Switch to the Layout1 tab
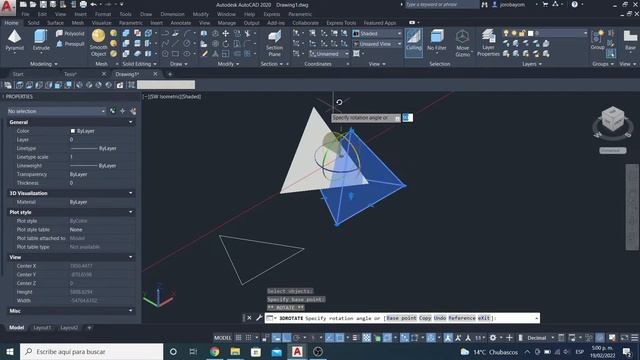 click(x=42, y=328)
